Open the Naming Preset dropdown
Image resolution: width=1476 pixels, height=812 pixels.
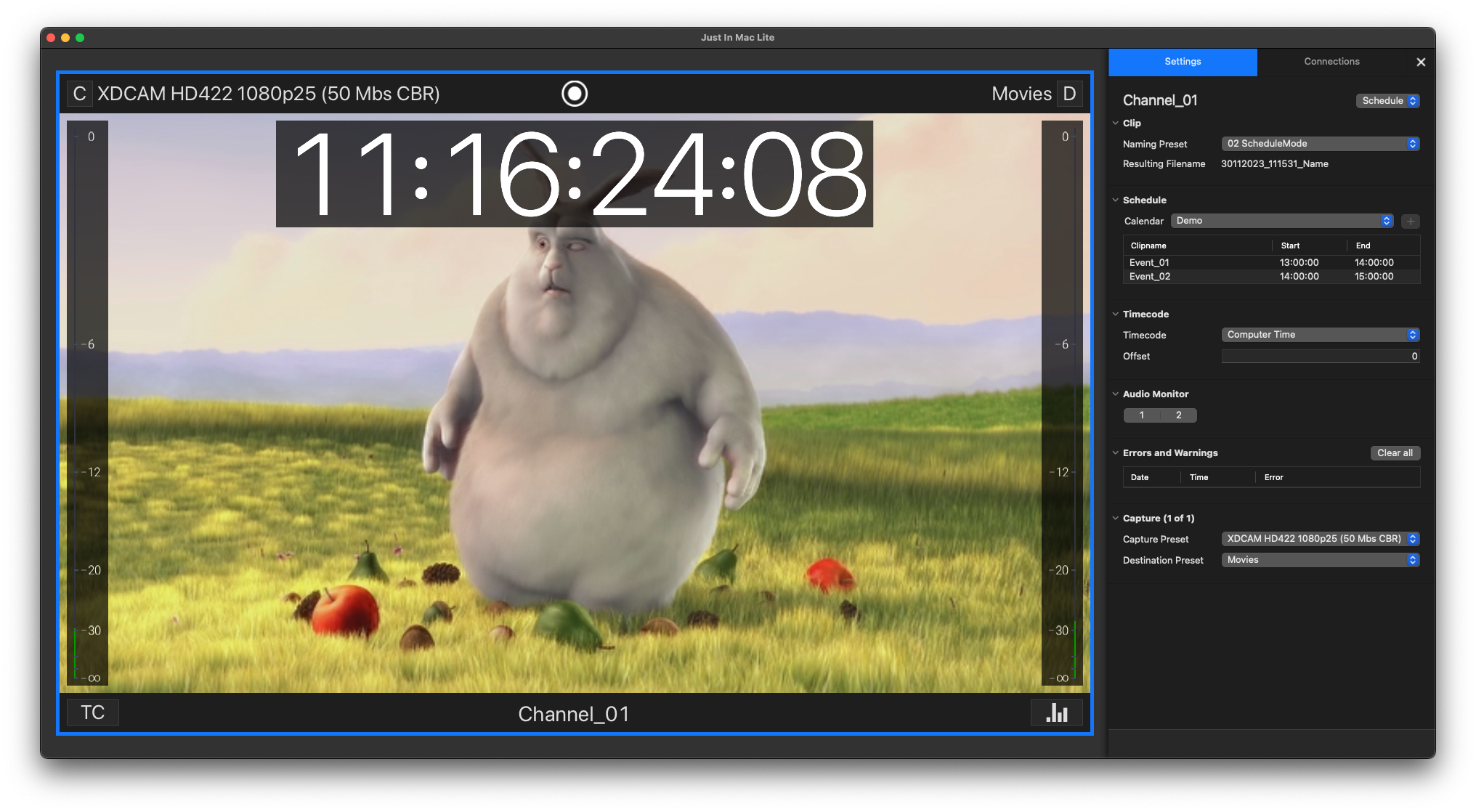coord(1320,144)
